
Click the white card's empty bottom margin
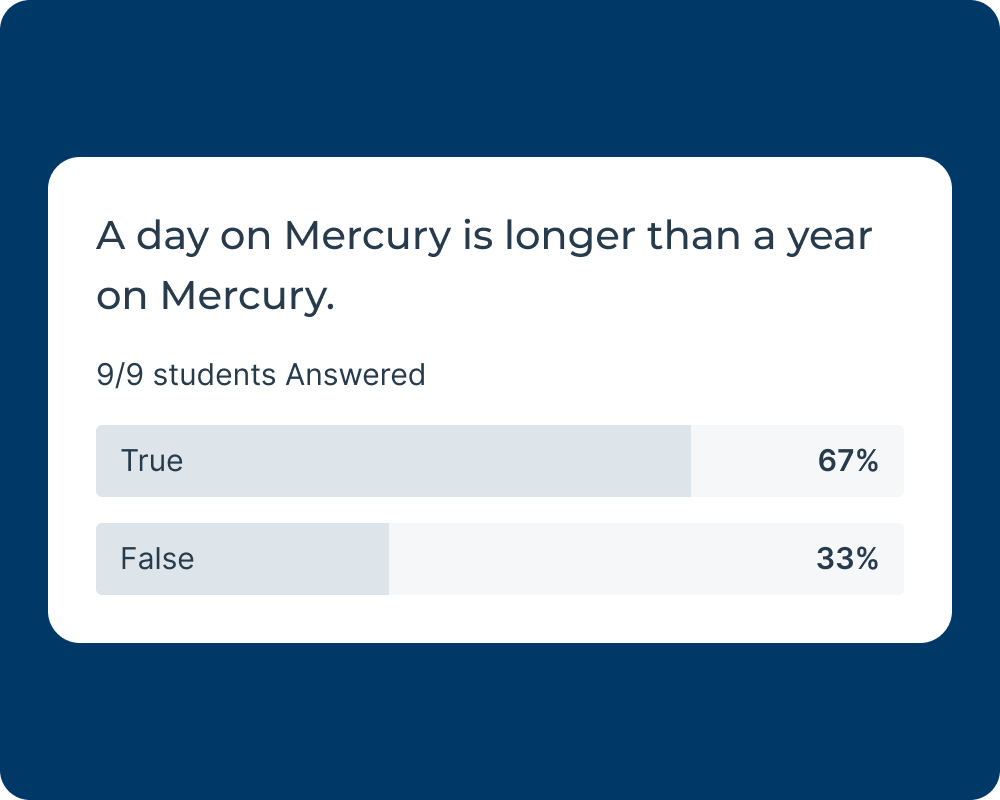click(500, 620)
